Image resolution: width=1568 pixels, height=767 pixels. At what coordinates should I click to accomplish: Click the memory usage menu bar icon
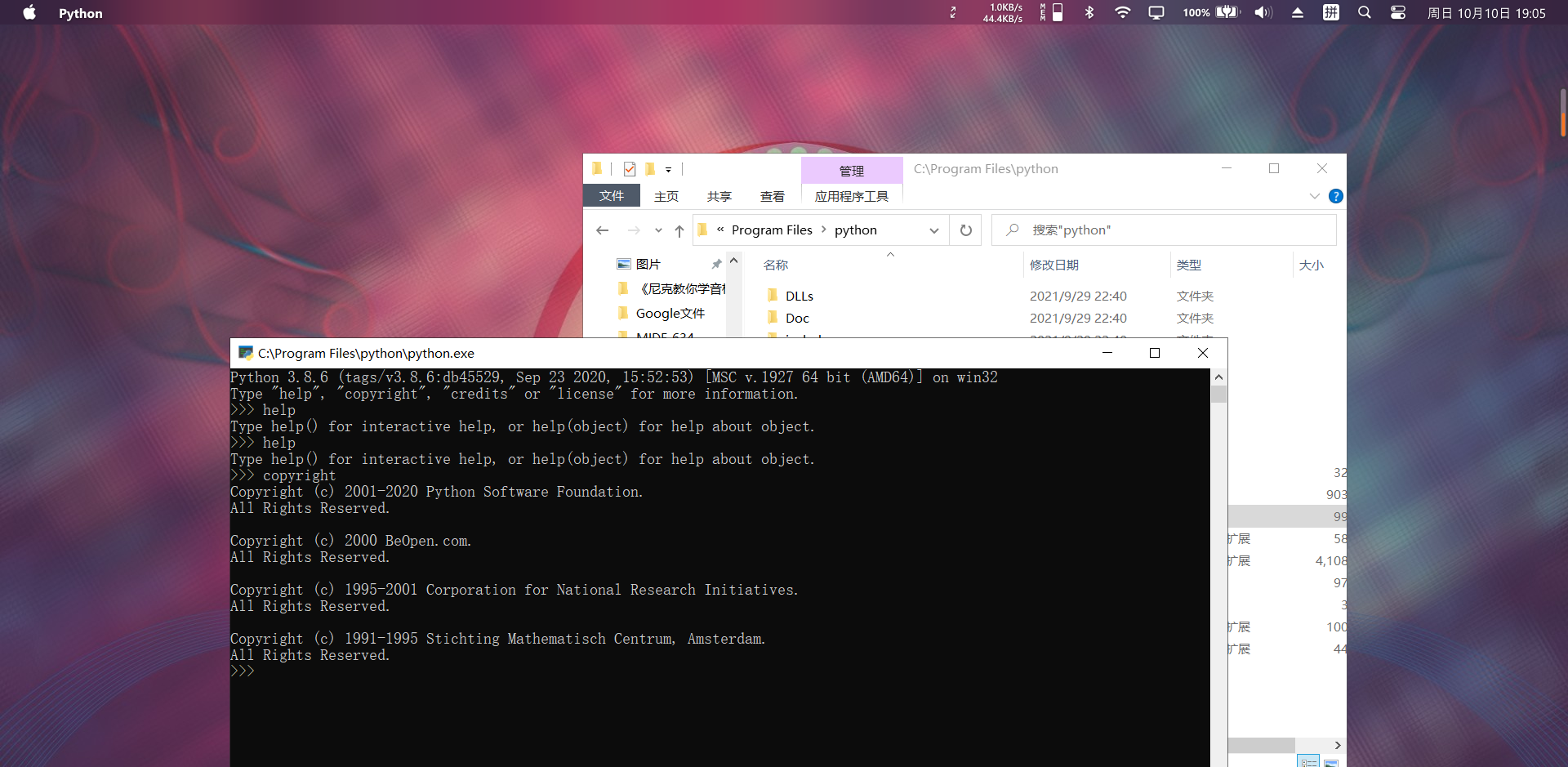coord(1052,12)
